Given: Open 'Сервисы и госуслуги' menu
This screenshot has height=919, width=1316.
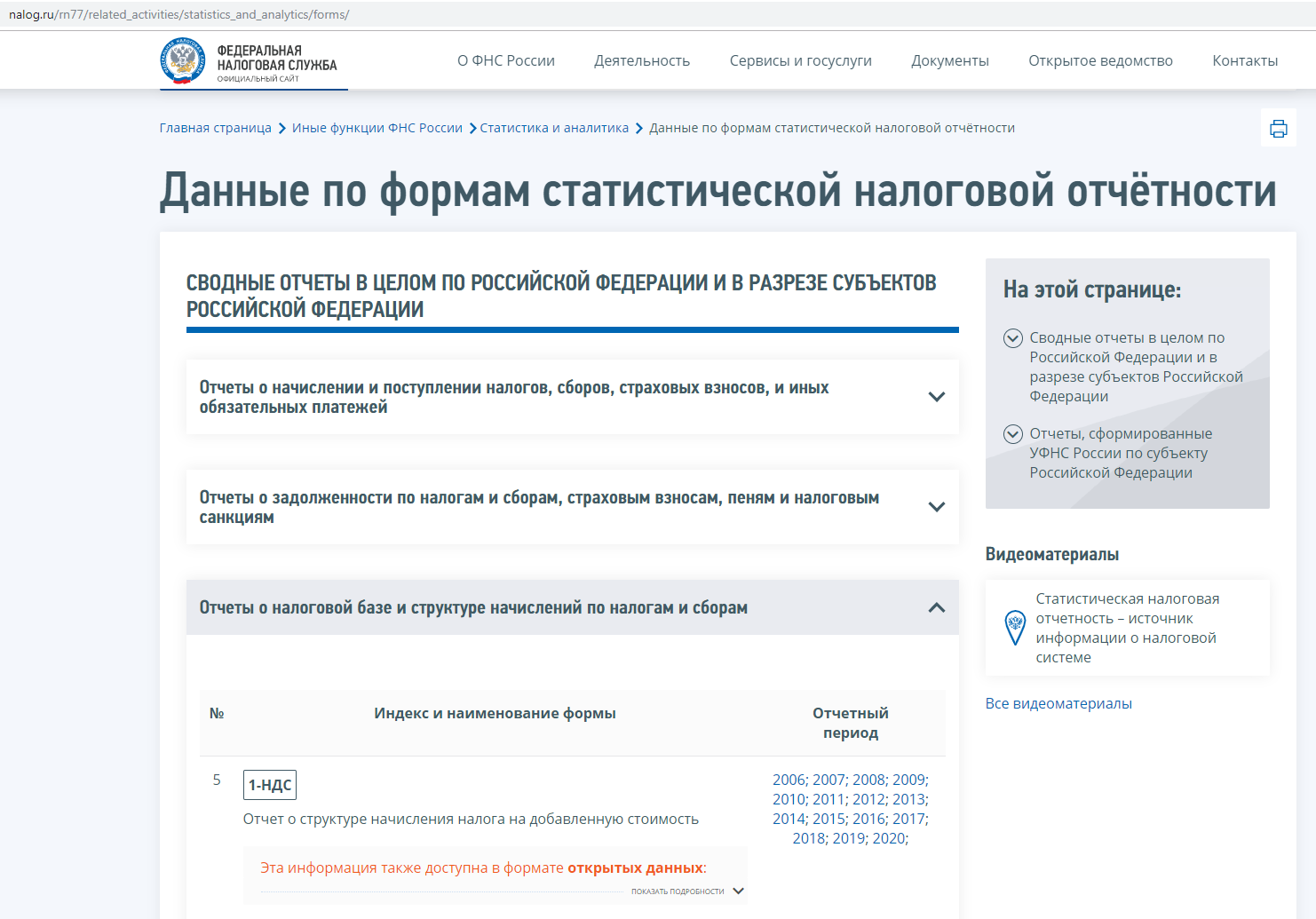Looking at the screenshot, I should [x=800, y=61].
